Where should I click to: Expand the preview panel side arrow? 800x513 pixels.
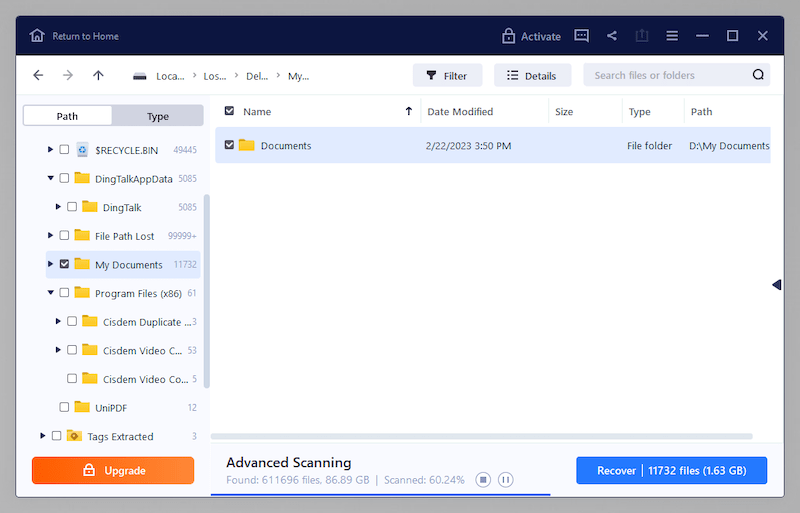pos(777,285)
